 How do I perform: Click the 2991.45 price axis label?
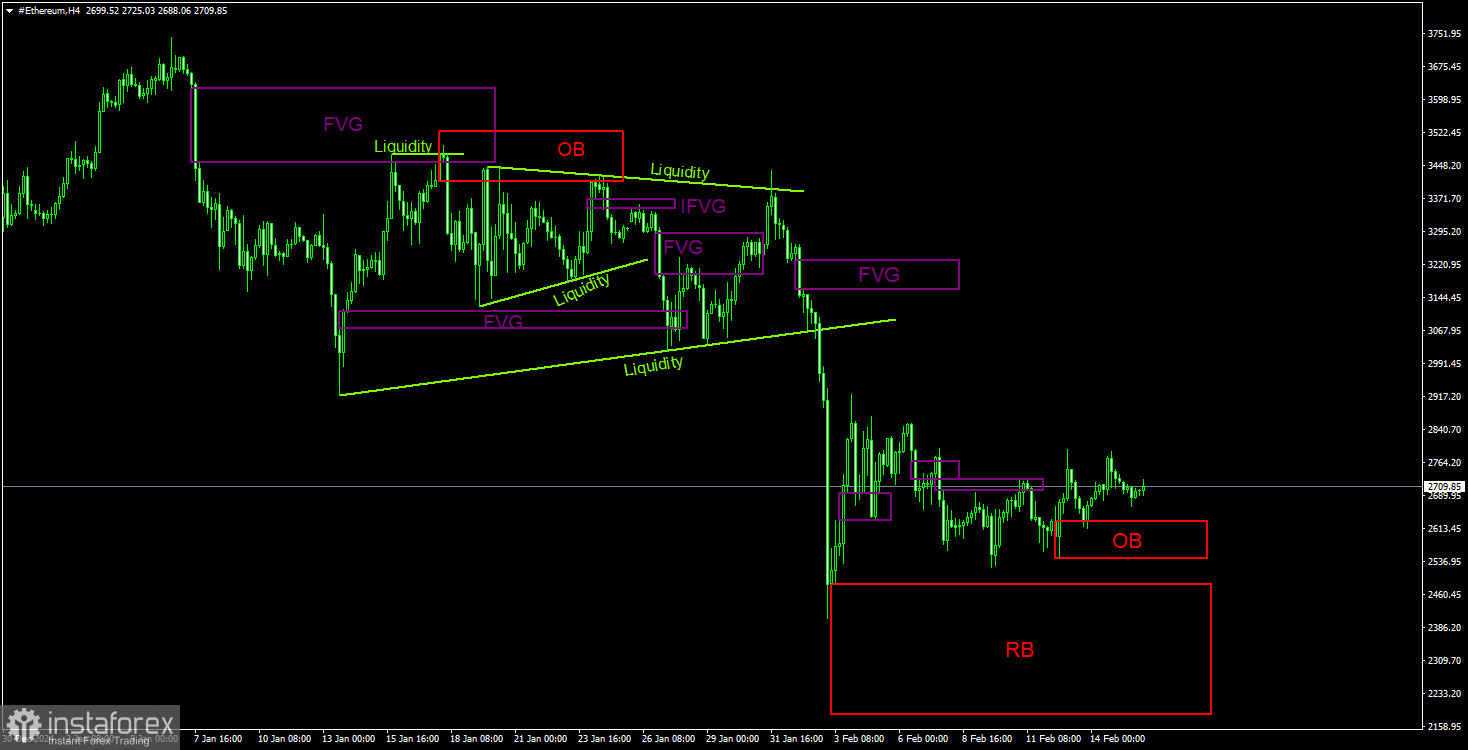click(1445, 364)
